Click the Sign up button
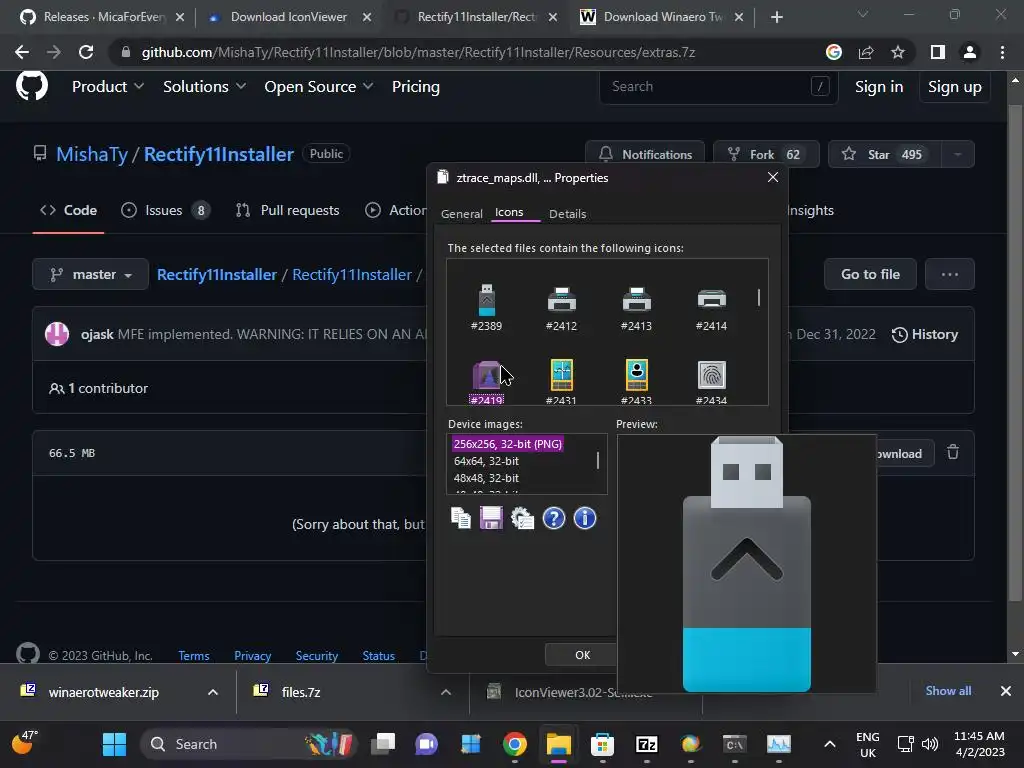Viewport: 1024px width, 768px height. (955, 86)
